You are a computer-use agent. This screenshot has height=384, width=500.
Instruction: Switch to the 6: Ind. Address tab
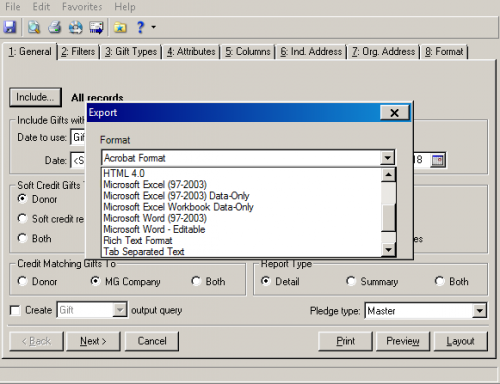(x=311, y=52)
